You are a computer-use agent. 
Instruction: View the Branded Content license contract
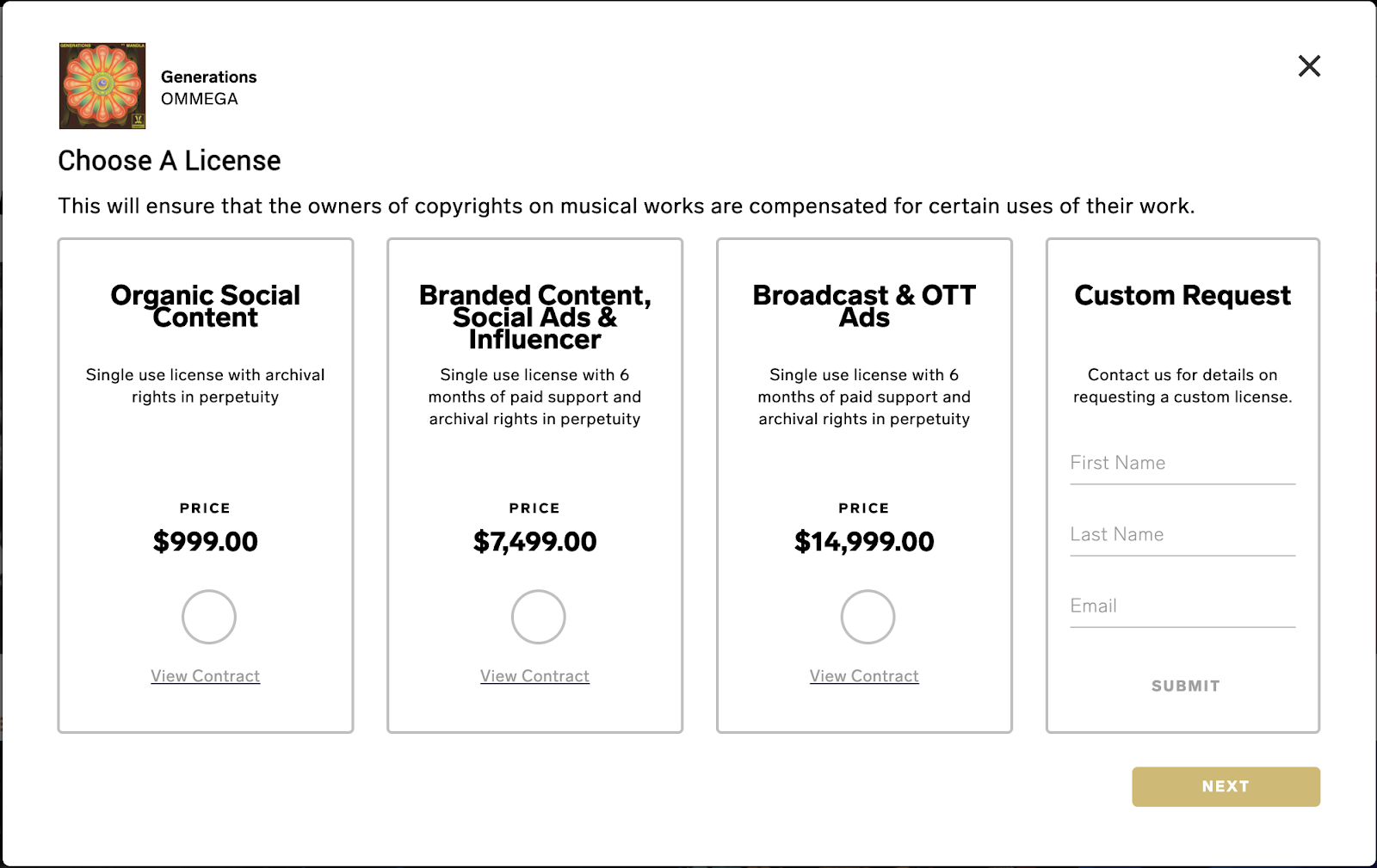coord(534,676)
